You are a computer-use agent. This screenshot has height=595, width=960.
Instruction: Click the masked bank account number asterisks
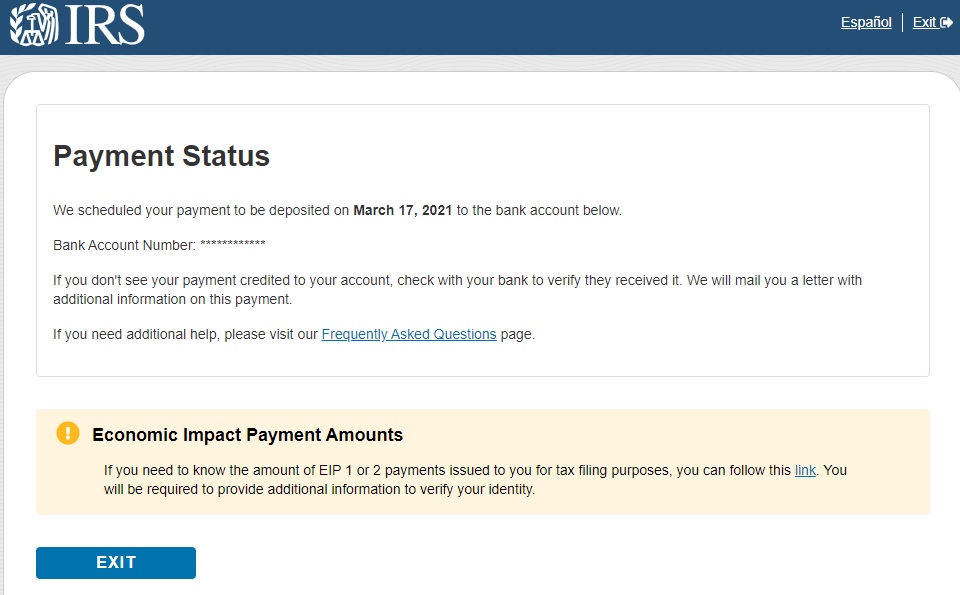[233, 244]
